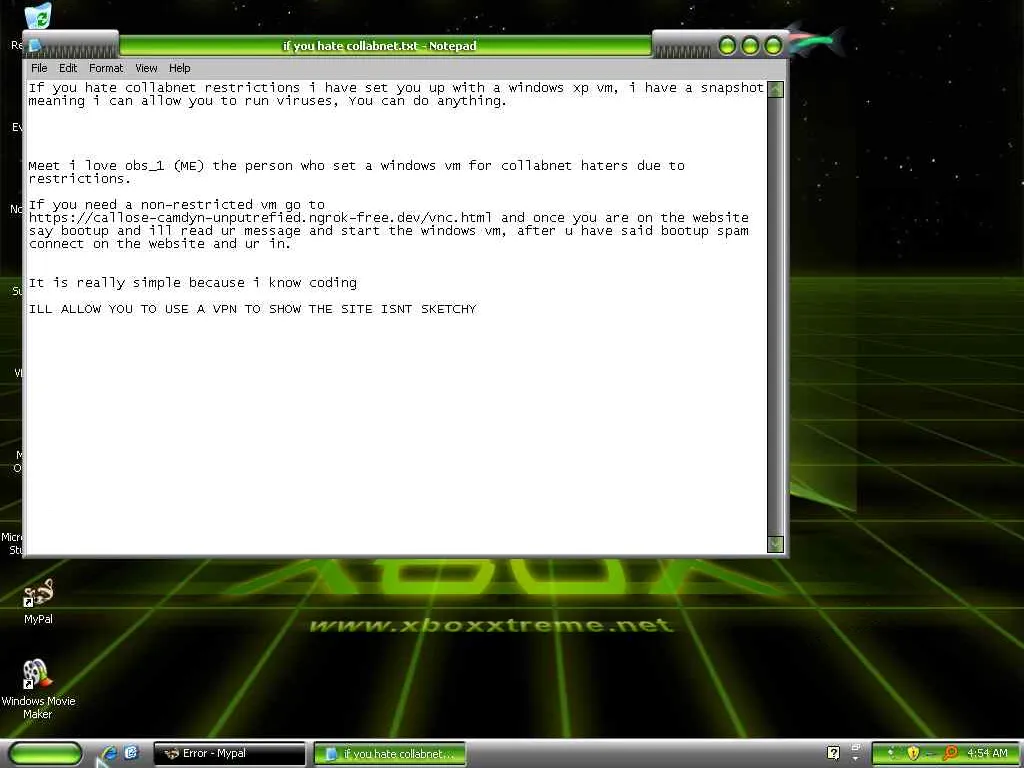Open the View menu in Notepad
1024x768 pixels.
[x=146, y=68]
